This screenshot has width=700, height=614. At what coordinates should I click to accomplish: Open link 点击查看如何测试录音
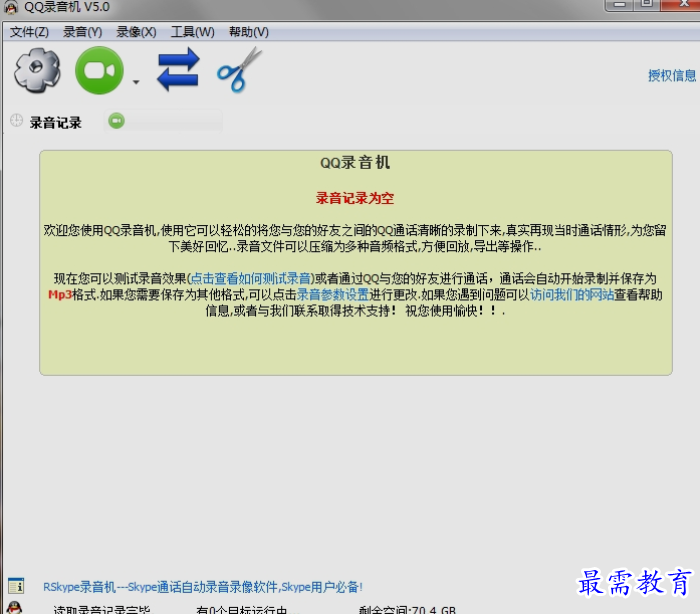point(250,279)
